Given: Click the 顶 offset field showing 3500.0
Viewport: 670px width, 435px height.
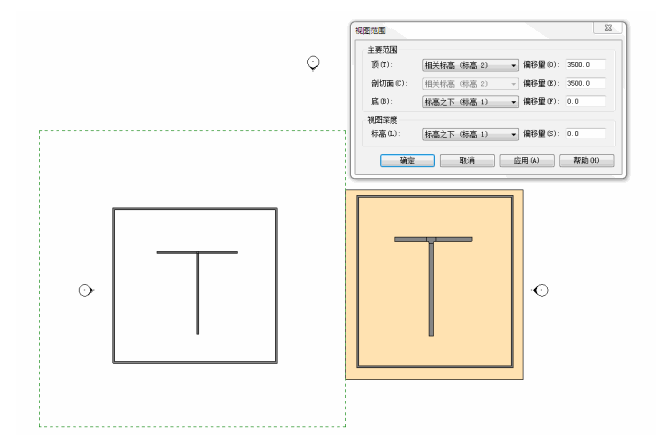Looking at the screenshot, I should pos(585,64).
